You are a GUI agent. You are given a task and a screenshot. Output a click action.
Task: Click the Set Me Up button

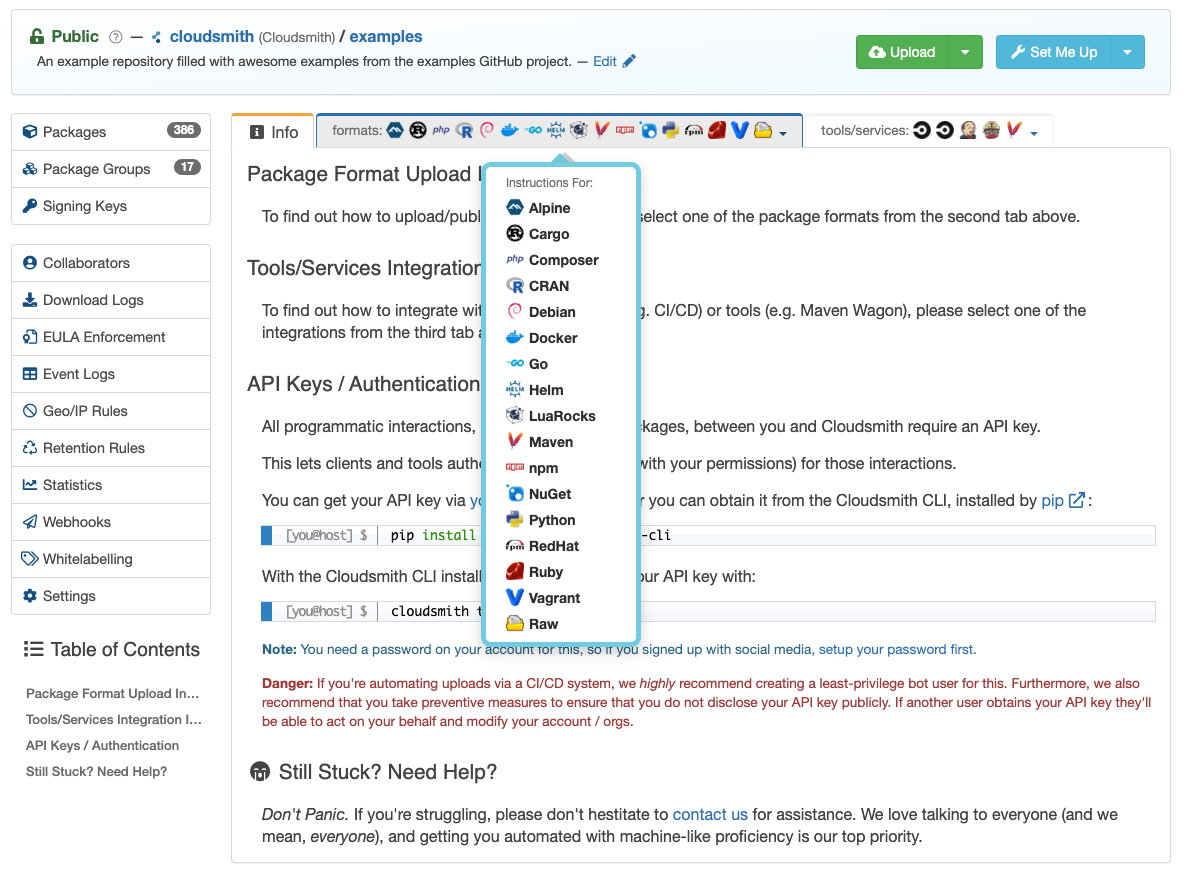tap(1053, 52)
